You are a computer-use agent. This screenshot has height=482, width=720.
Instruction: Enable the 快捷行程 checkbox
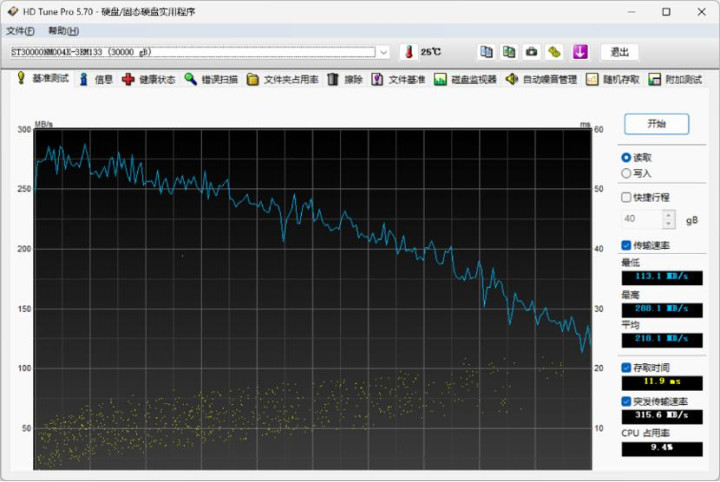point(626,197)
